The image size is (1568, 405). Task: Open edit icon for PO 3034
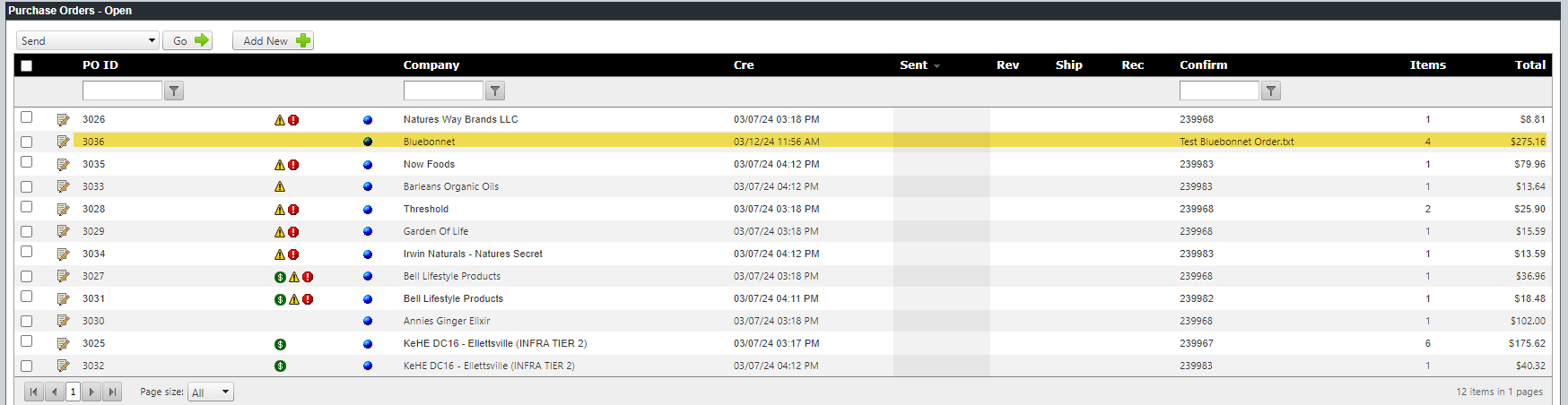click(x=63, y=254)
